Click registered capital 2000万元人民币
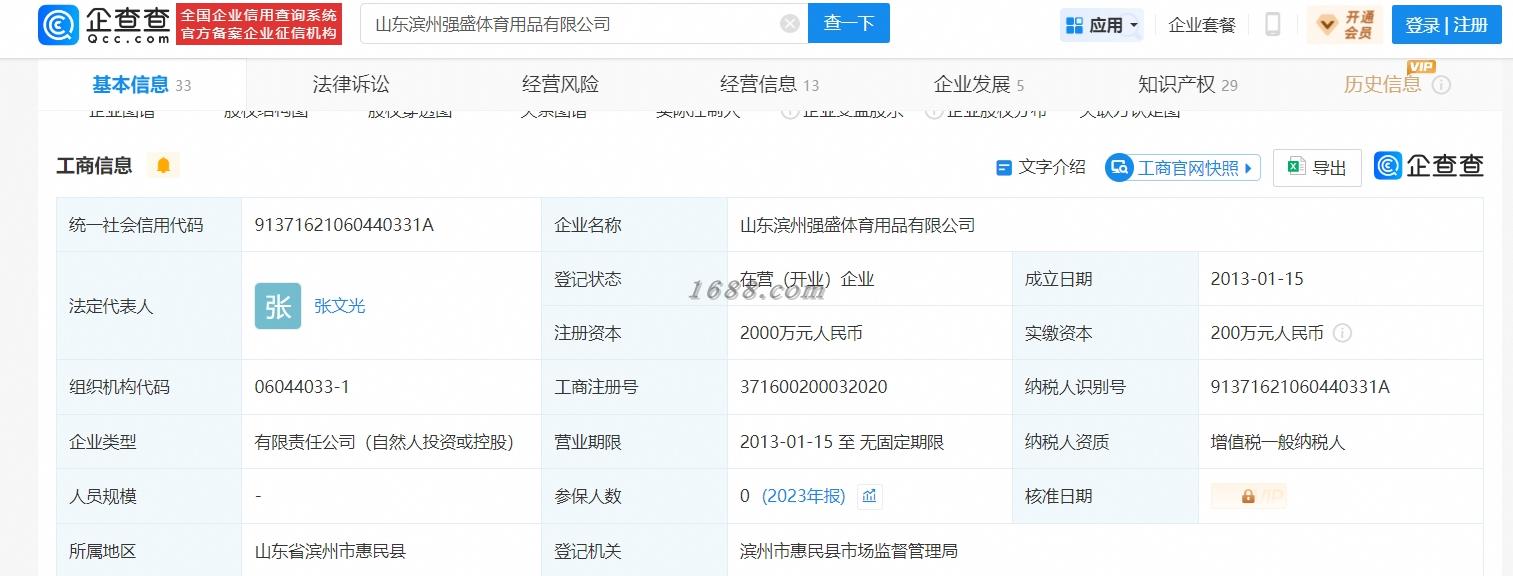This screenshot has width=1513, height=576. point(801,333)
